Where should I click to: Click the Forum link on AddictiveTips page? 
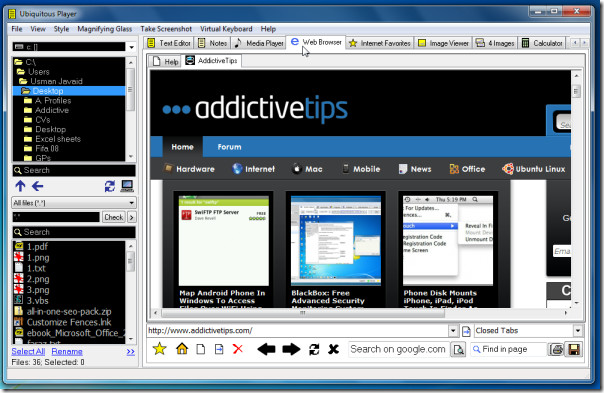[x=229, y=147]
